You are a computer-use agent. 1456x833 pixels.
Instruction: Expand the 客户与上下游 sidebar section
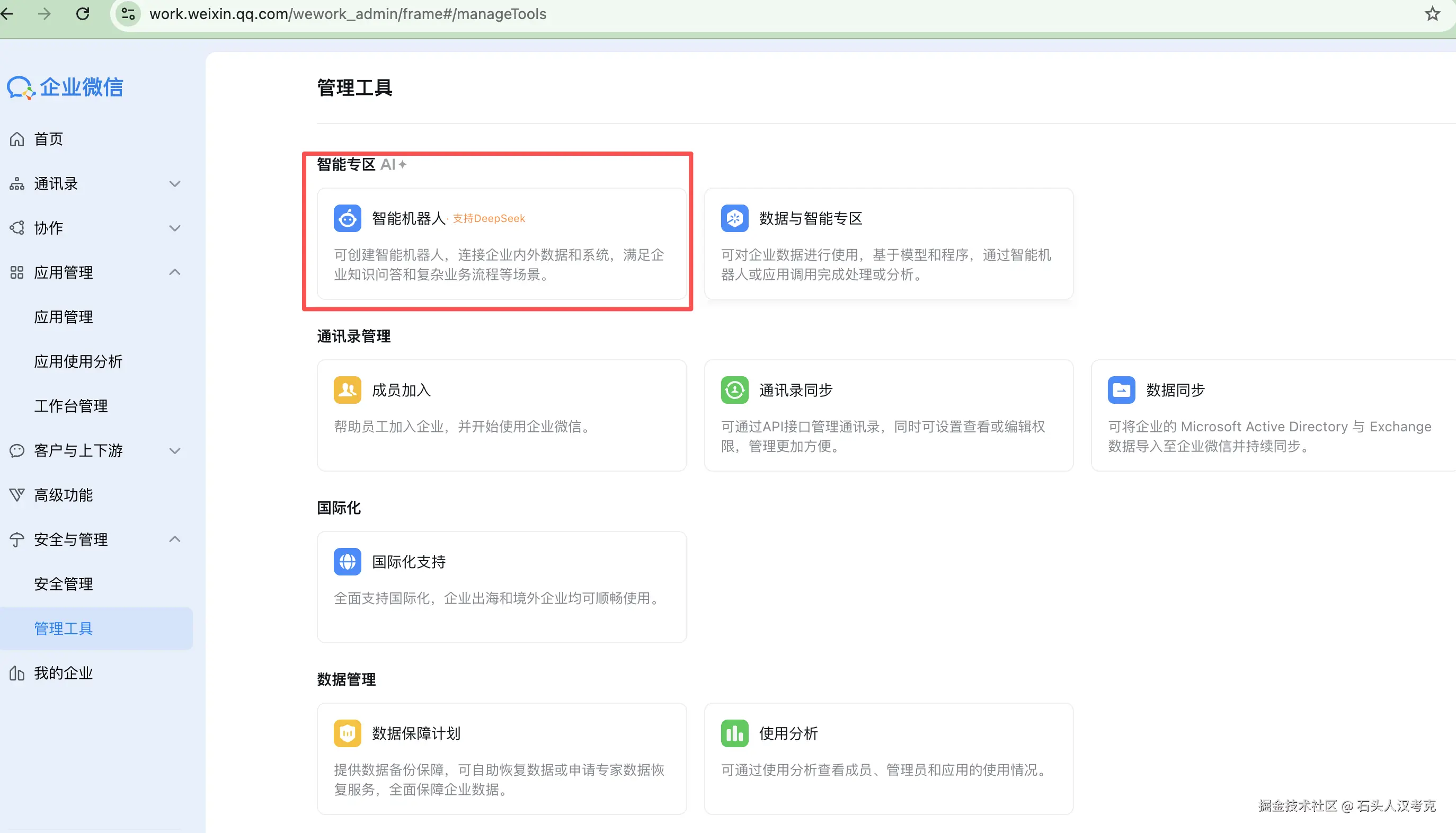click(x=174, y=451)
